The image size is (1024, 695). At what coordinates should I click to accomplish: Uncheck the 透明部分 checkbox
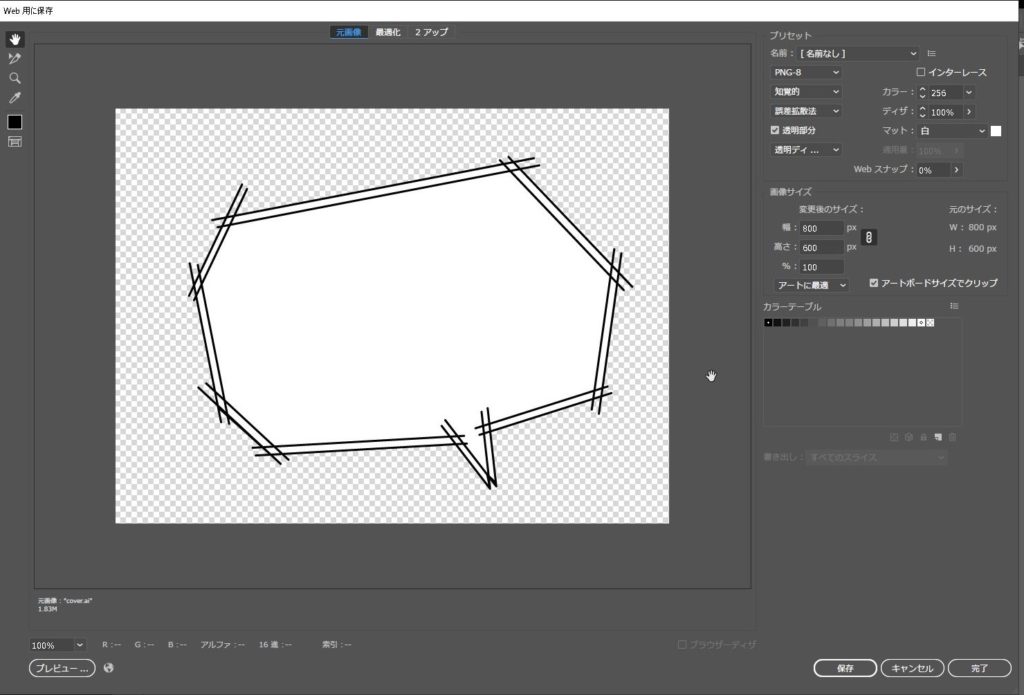(775, 130)
